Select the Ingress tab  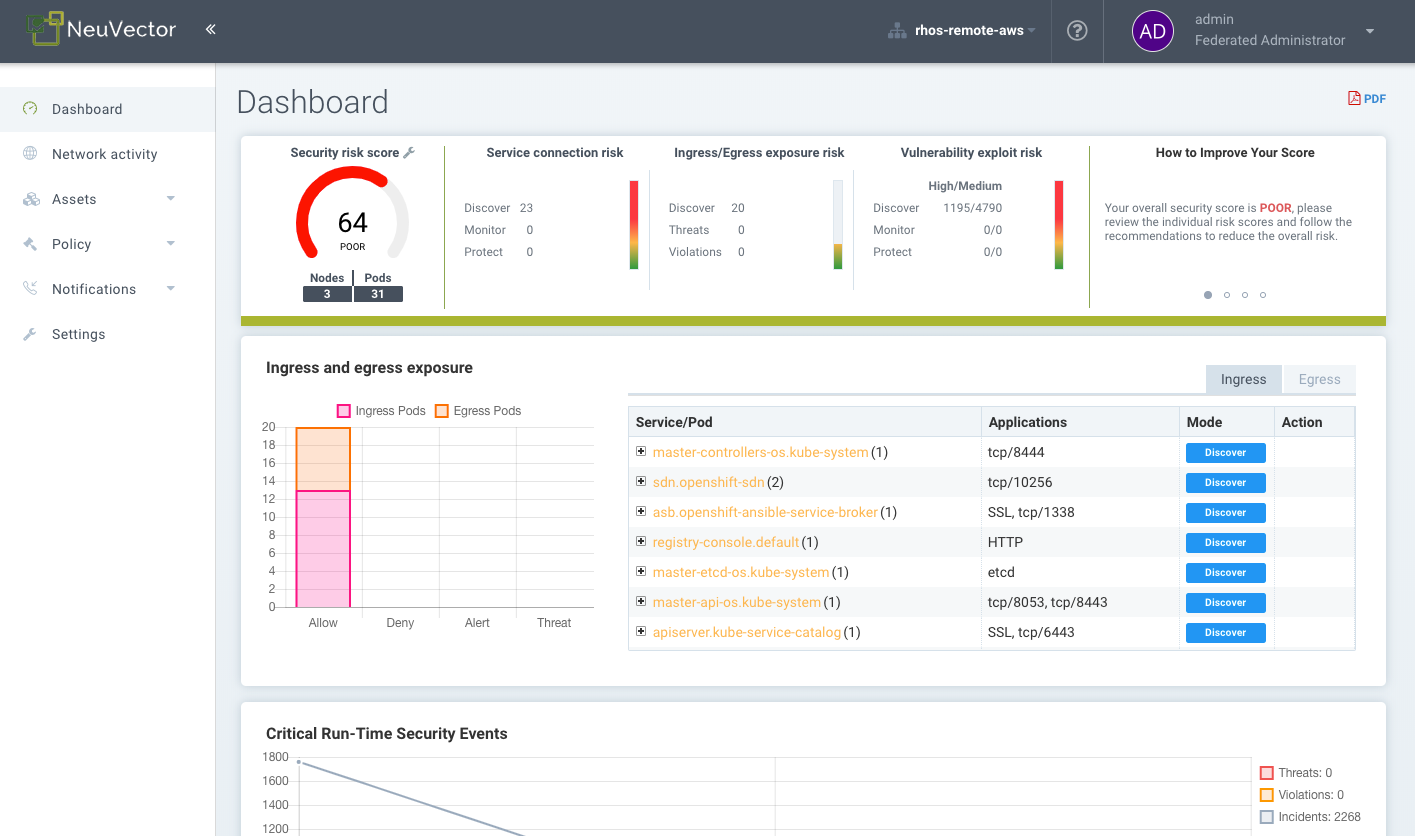pos(1243,379)
